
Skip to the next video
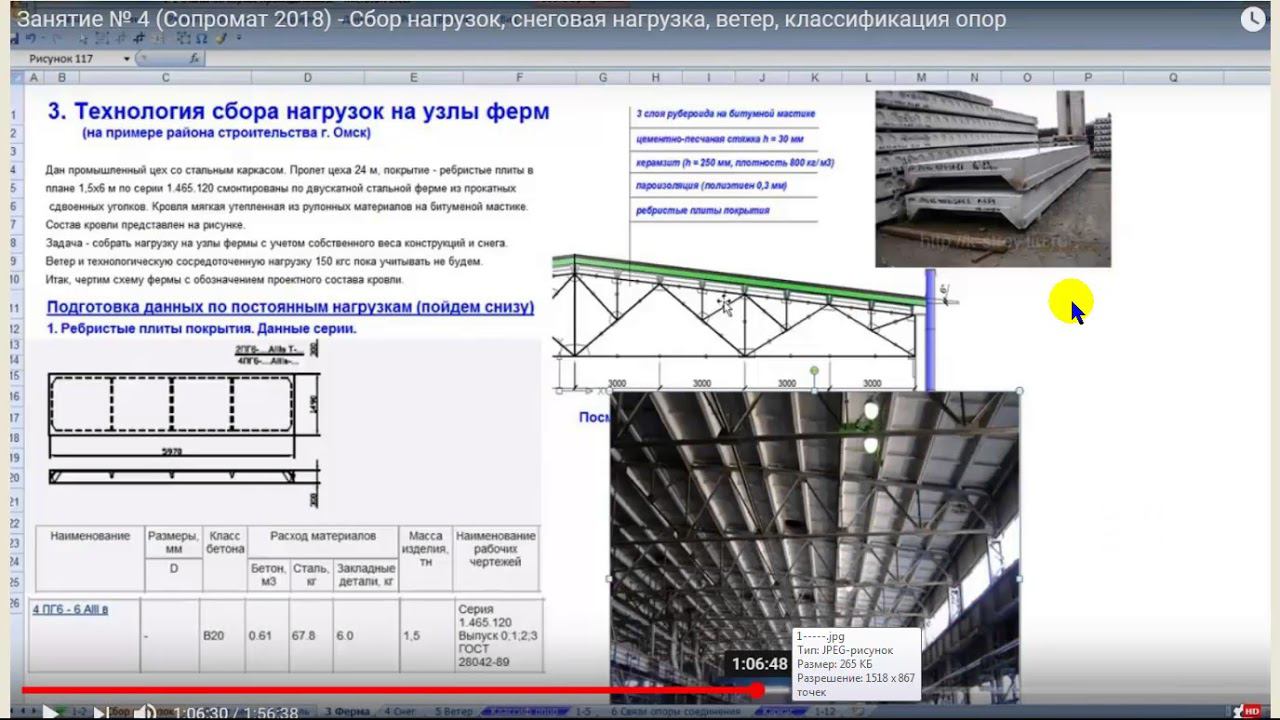tap(101, 712)
